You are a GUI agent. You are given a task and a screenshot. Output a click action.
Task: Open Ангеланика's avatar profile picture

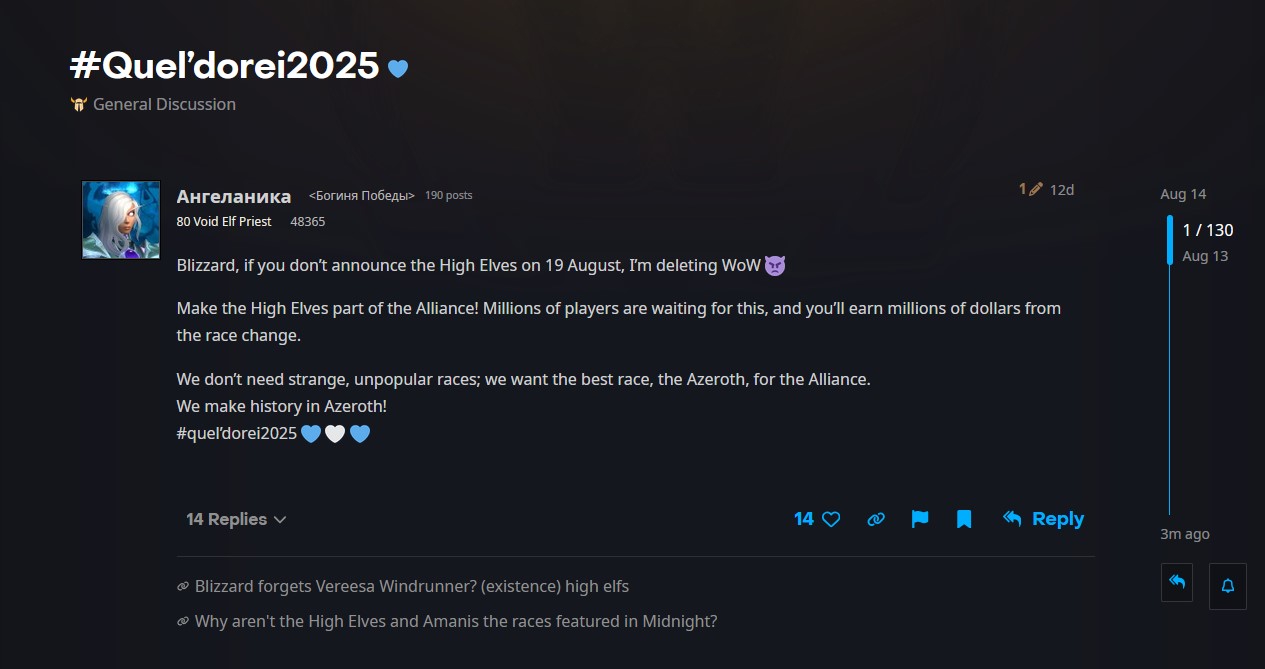[x=121, y=220]
